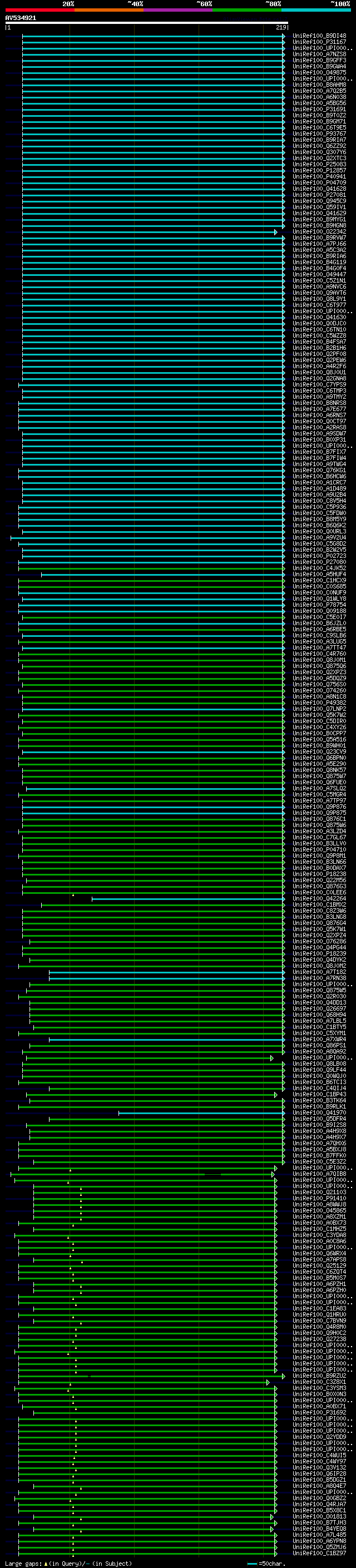Click the alignment bar for UniRef100_B9DI48

154,37
